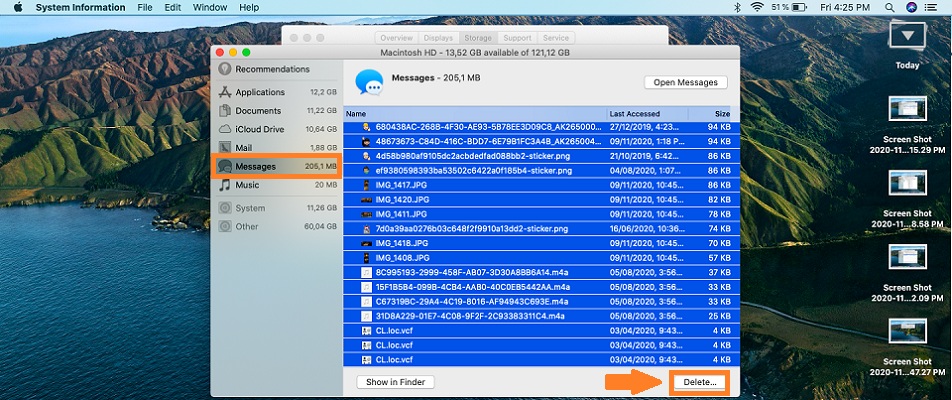Sort by Last Accessed column header
Image resolution: width=952 pixels, height=400 pixels.
(x=647, y=114)
